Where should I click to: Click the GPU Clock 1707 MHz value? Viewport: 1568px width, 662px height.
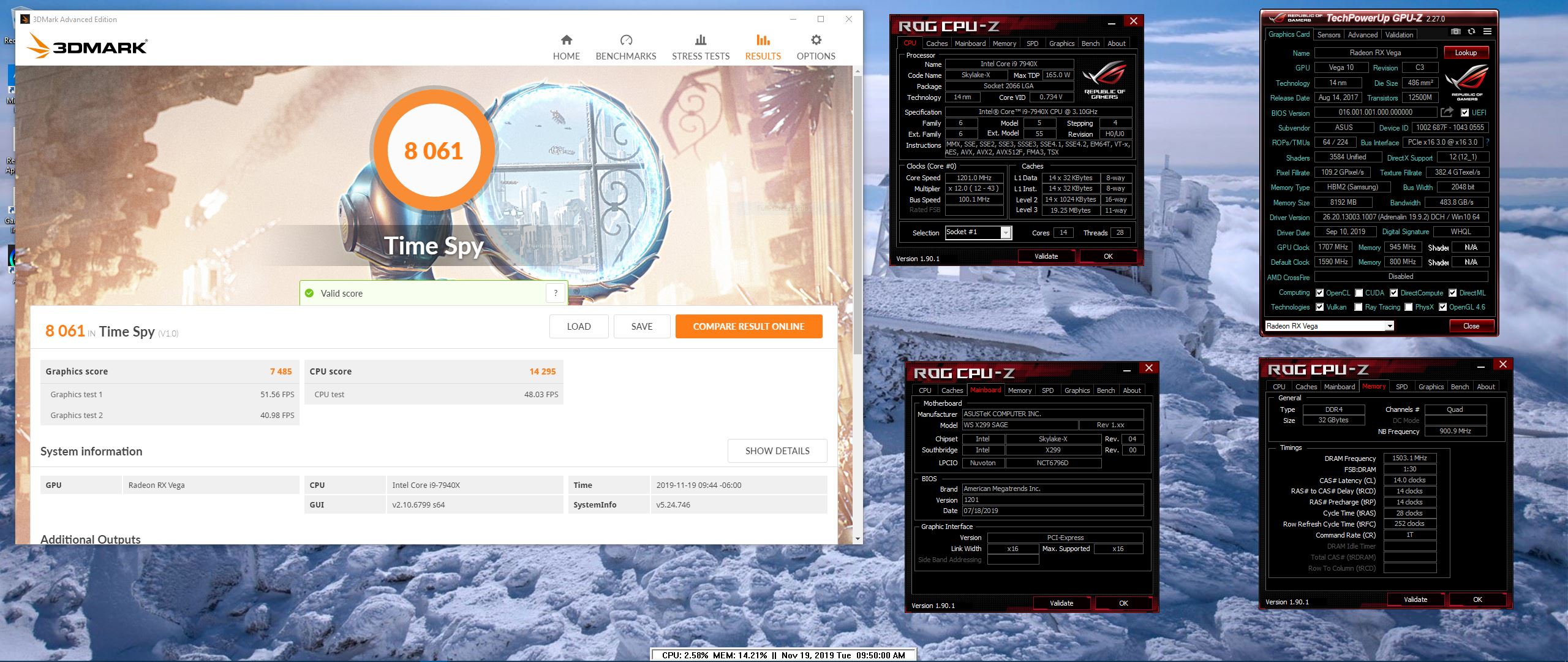(1333, 247)
